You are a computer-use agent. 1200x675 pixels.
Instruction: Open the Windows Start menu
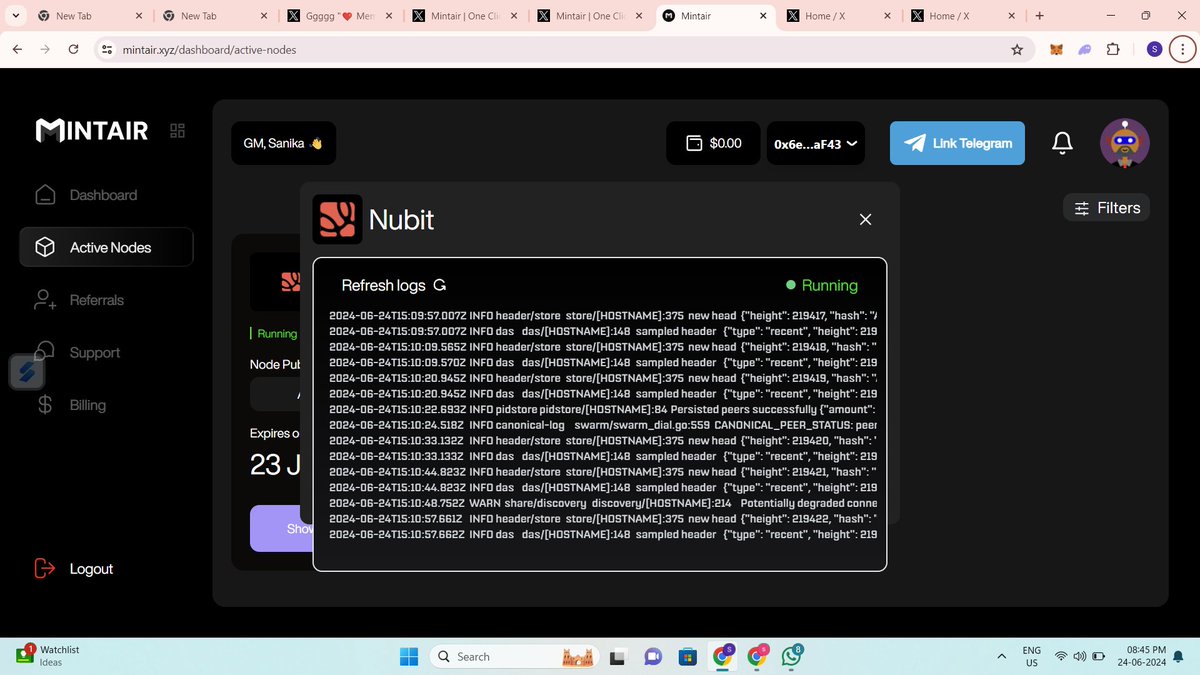pos(409,656)
